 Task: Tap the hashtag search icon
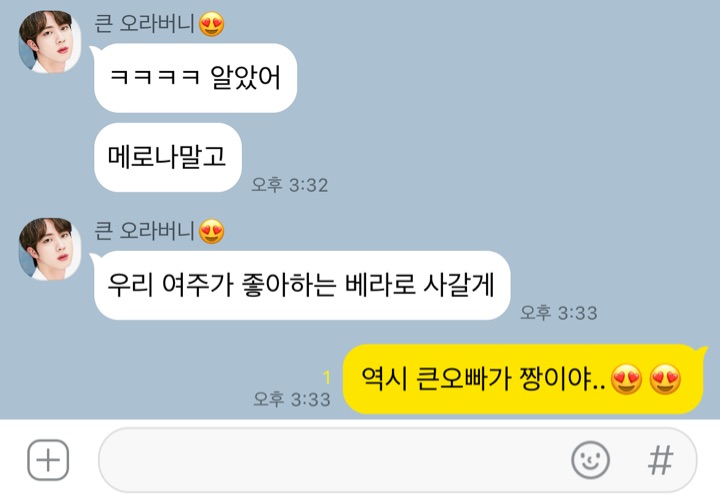point(661,460)
